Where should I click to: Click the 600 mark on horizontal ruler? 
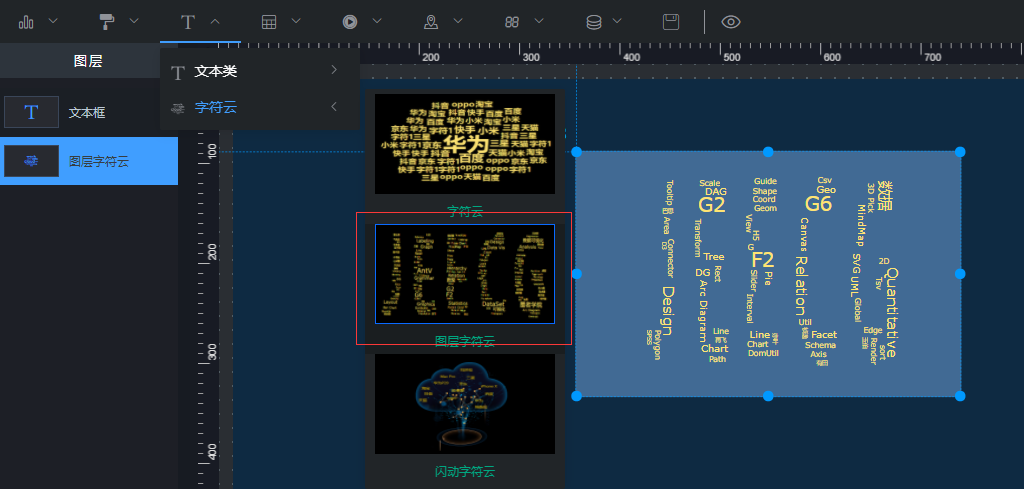832,57
